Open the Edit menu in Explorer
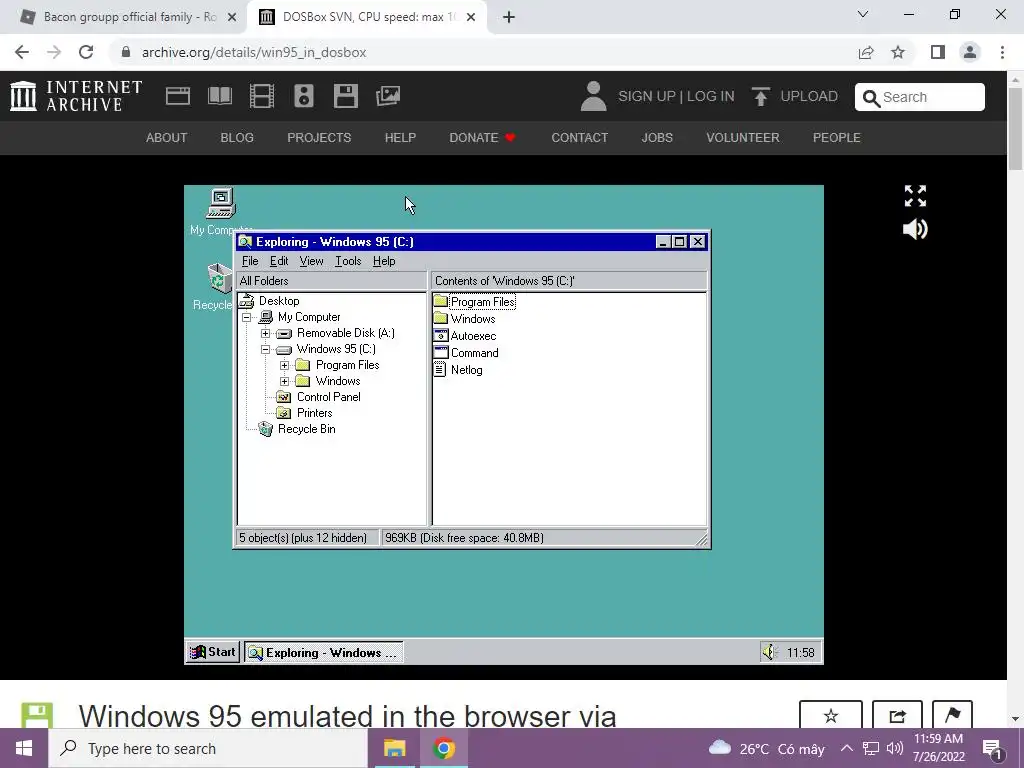The image size is (1024, 768). 279,261
